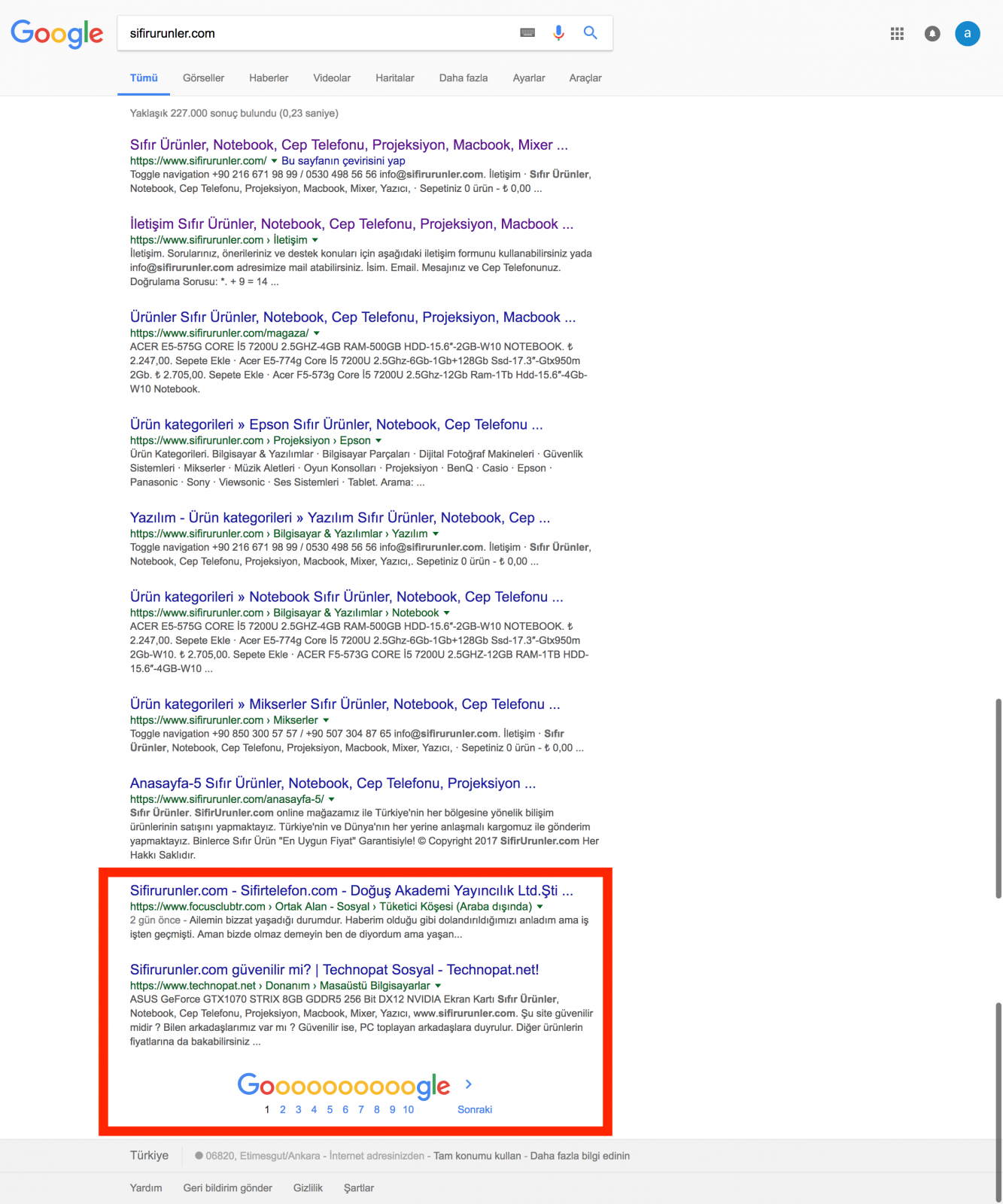
Task: Expand dropdown arrow after /magaza/ URL
Action: 316,333
